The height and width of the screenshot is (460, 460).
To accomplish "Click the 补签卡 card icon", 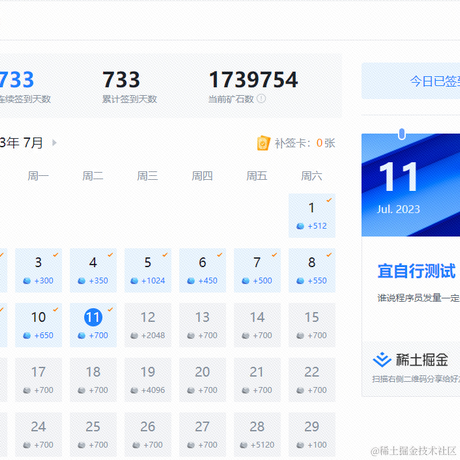I will pyautogui.click(x=263, y=143).
